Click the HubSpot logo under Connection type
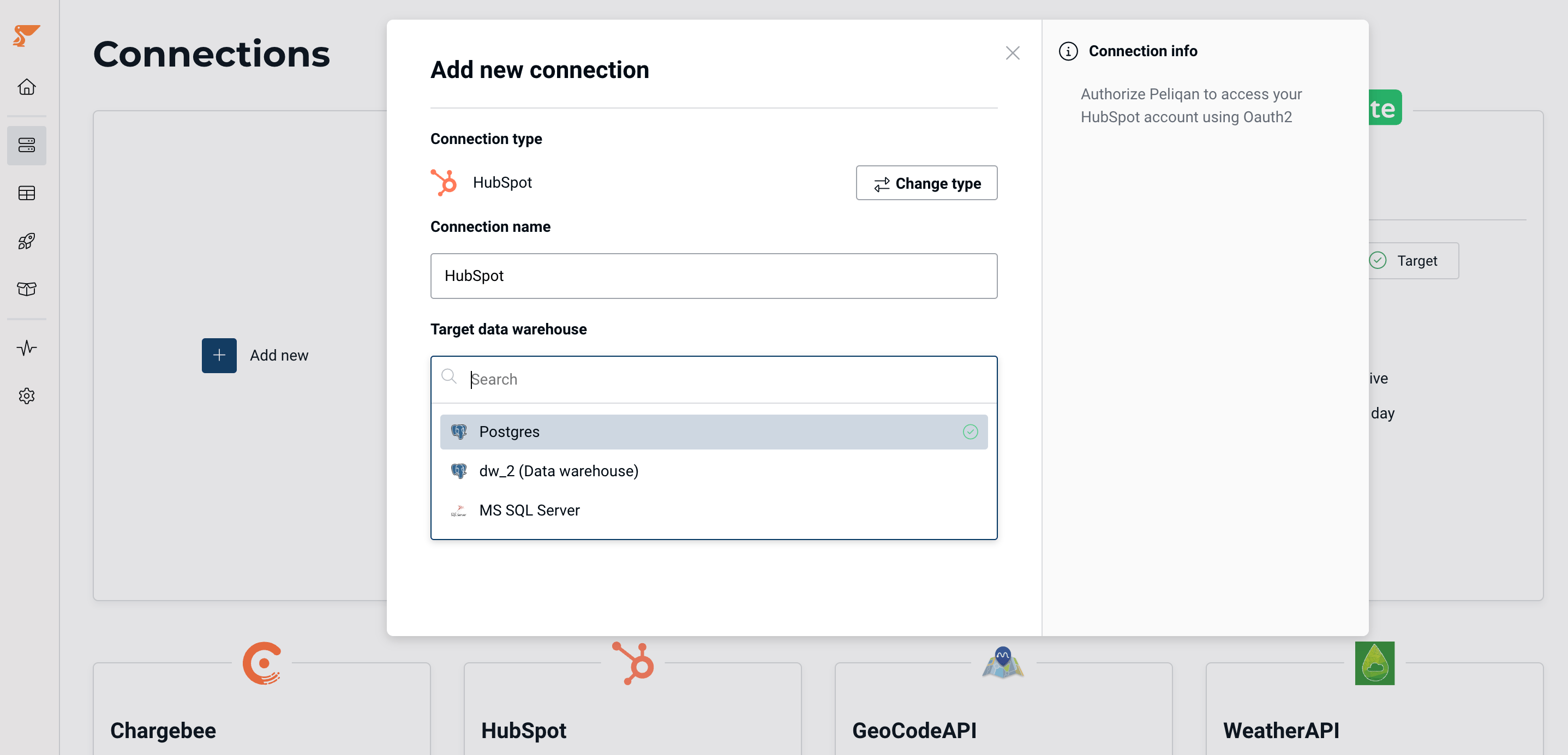 coord(444,182)
